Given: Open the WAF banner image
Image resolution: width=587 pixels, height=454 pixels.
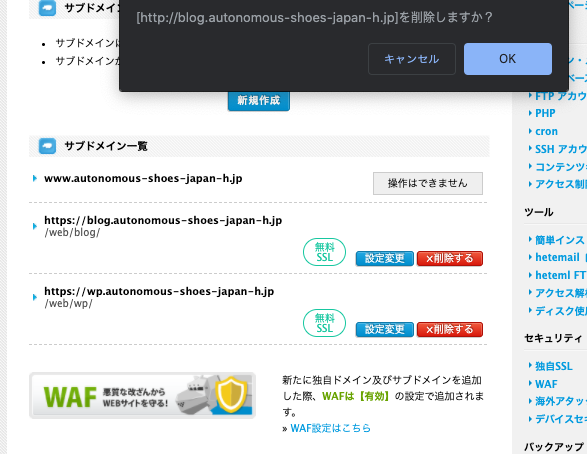Looking at the screenshot, I should pyautogui.click(x=142, y=395).
